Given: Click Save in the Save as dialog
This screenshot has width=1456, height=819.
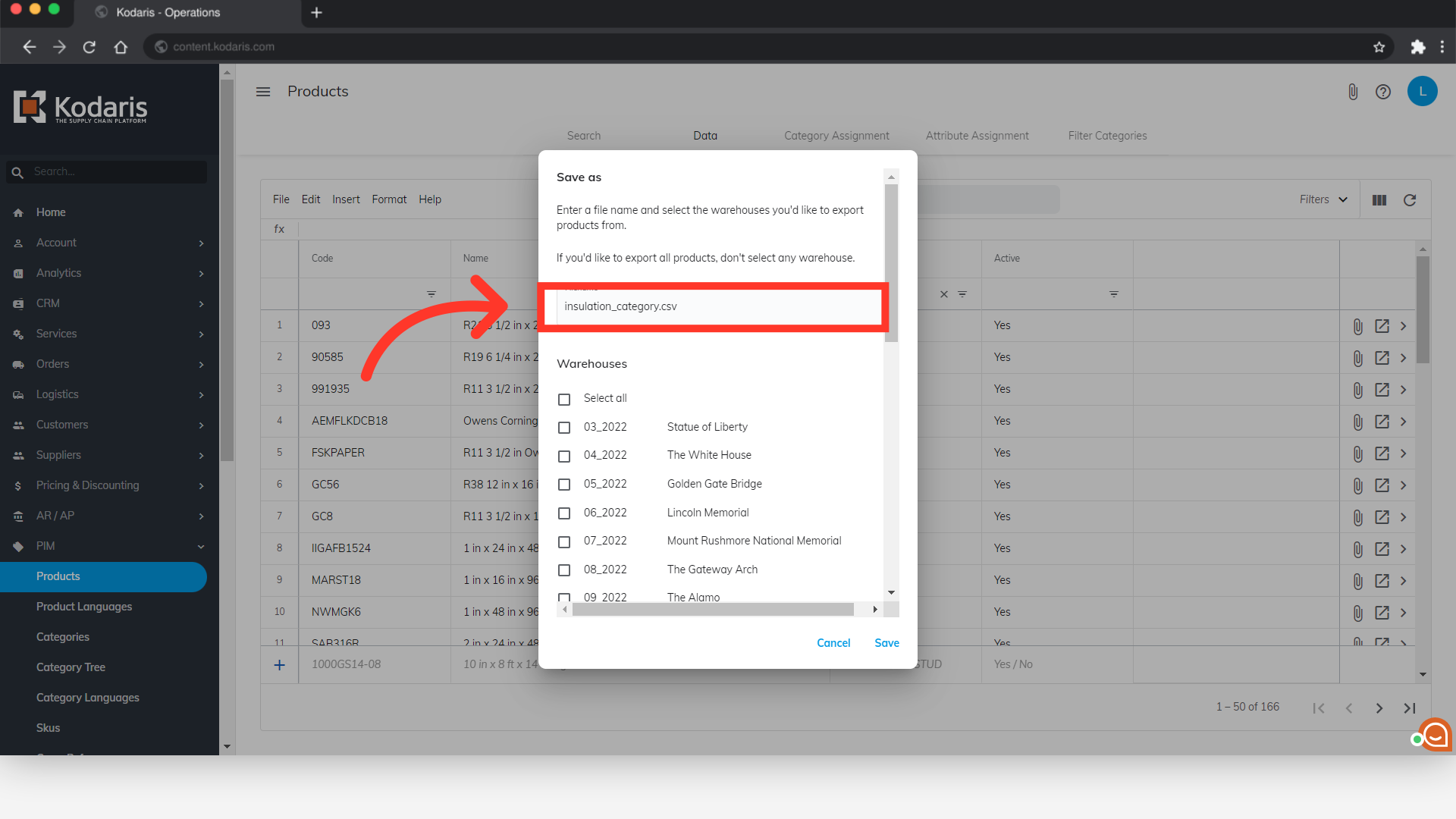Looking at the screenshot, I should (886, 643).
